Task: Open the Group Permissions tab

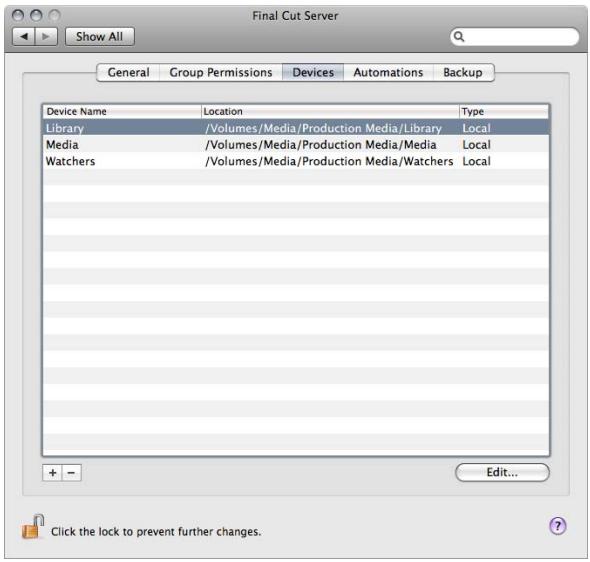Action: click(221, 72)
